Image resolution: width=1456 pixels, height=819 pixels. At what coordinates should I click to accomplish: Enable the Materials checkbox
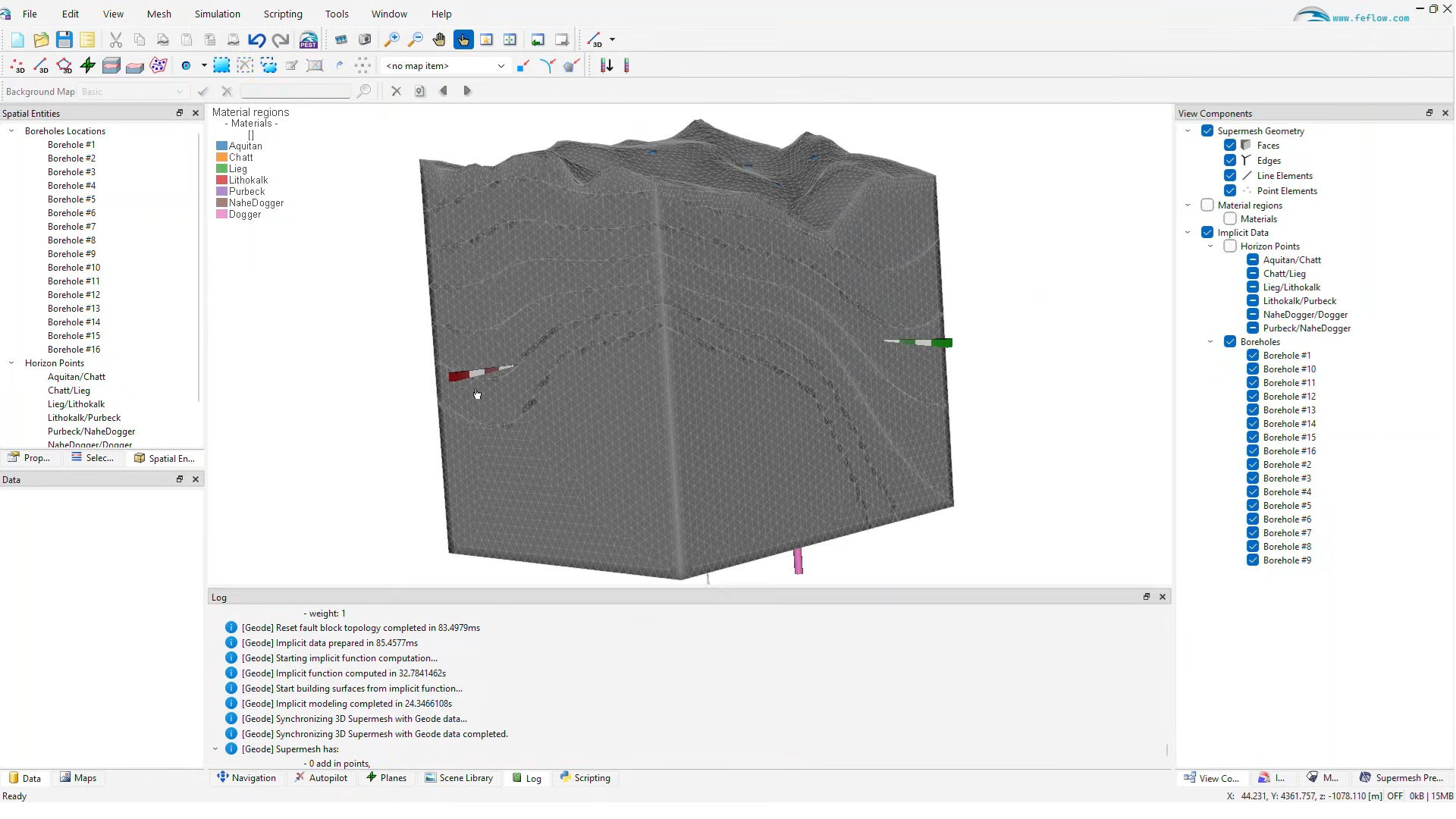(1230, 219)
